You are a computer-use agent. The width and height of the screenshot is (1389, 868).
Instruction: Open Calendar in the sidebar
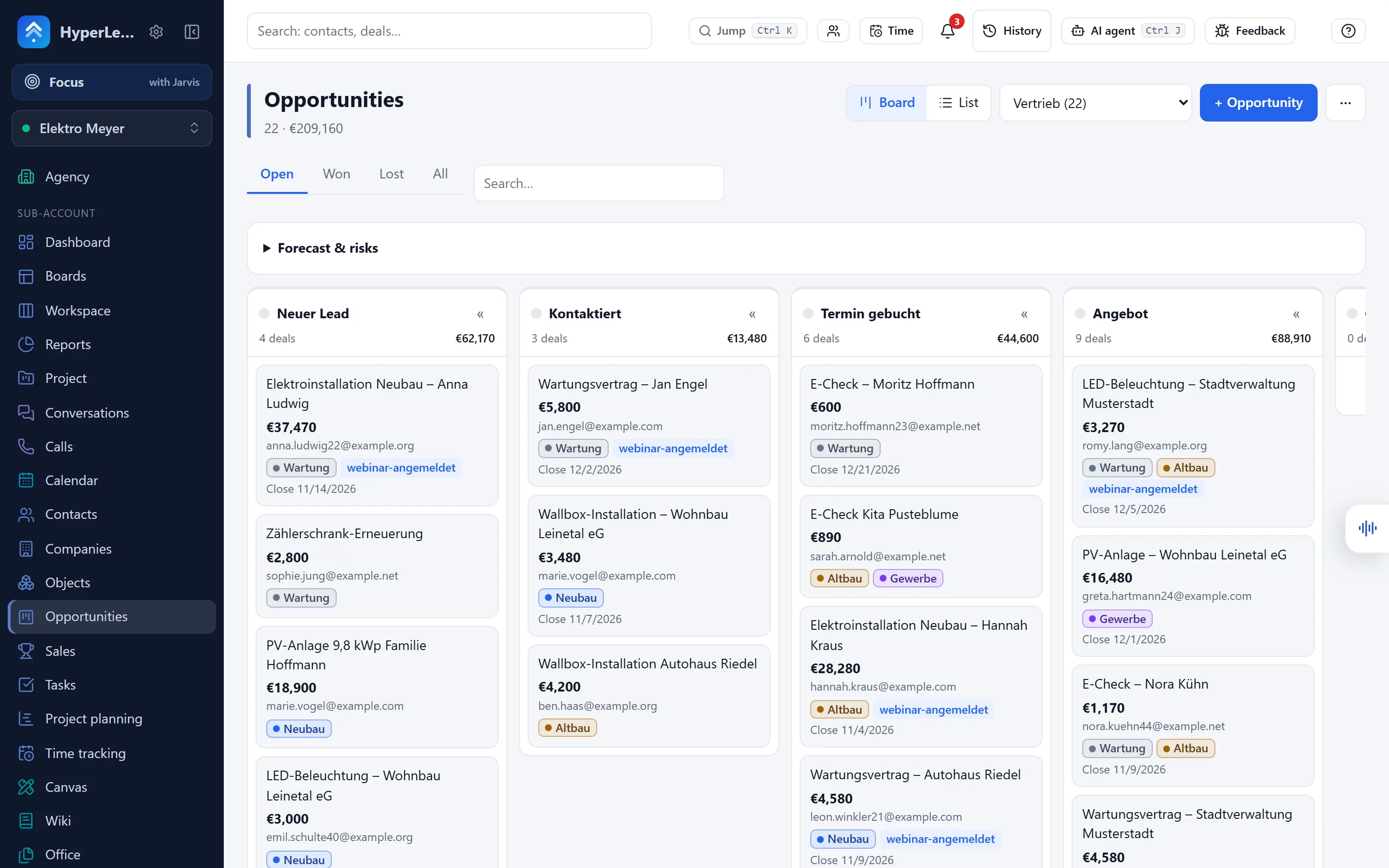click(112, 480)
